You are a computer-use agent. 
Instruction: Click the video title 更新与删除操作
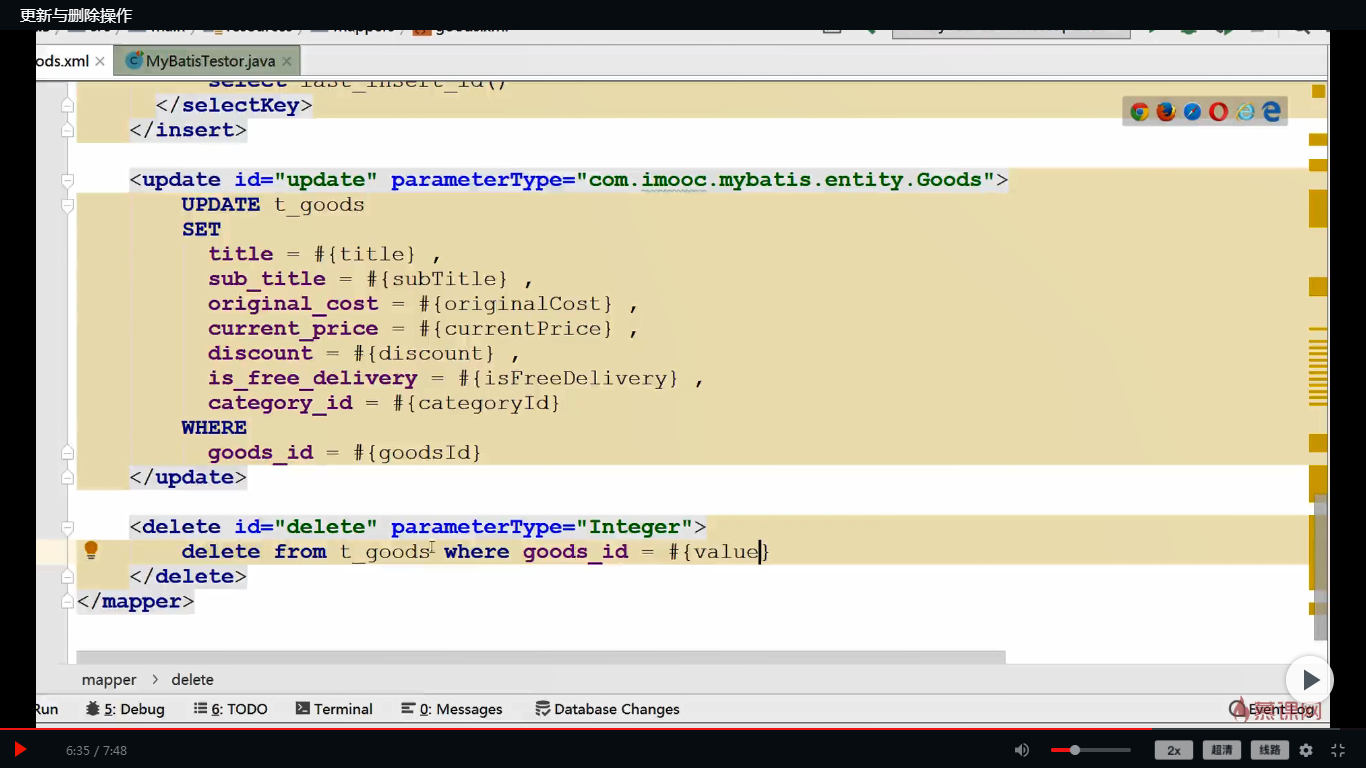[76, 15]
